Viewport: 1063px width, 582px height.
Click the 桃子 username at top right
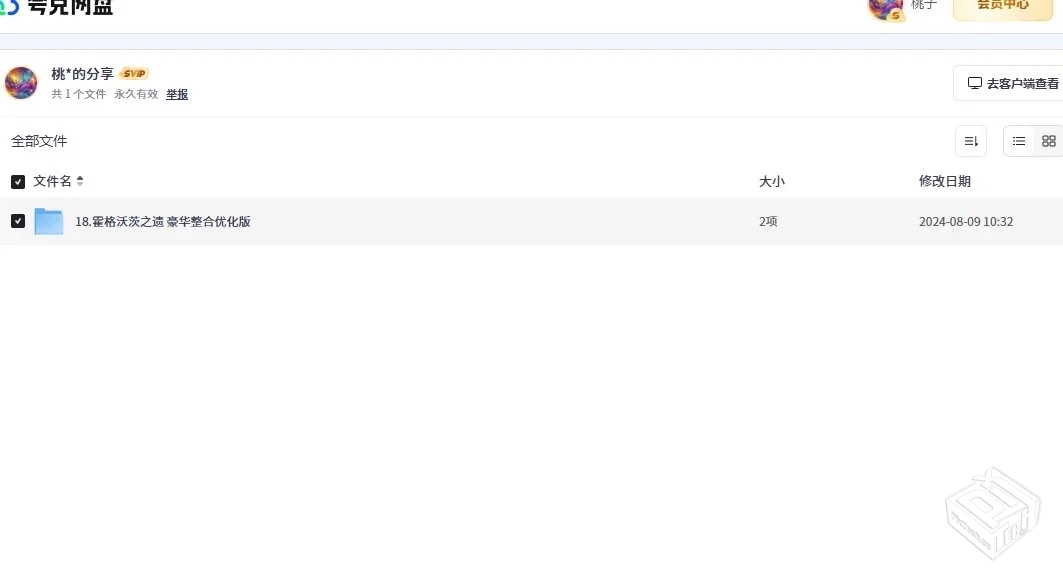(x=924, y=5)
